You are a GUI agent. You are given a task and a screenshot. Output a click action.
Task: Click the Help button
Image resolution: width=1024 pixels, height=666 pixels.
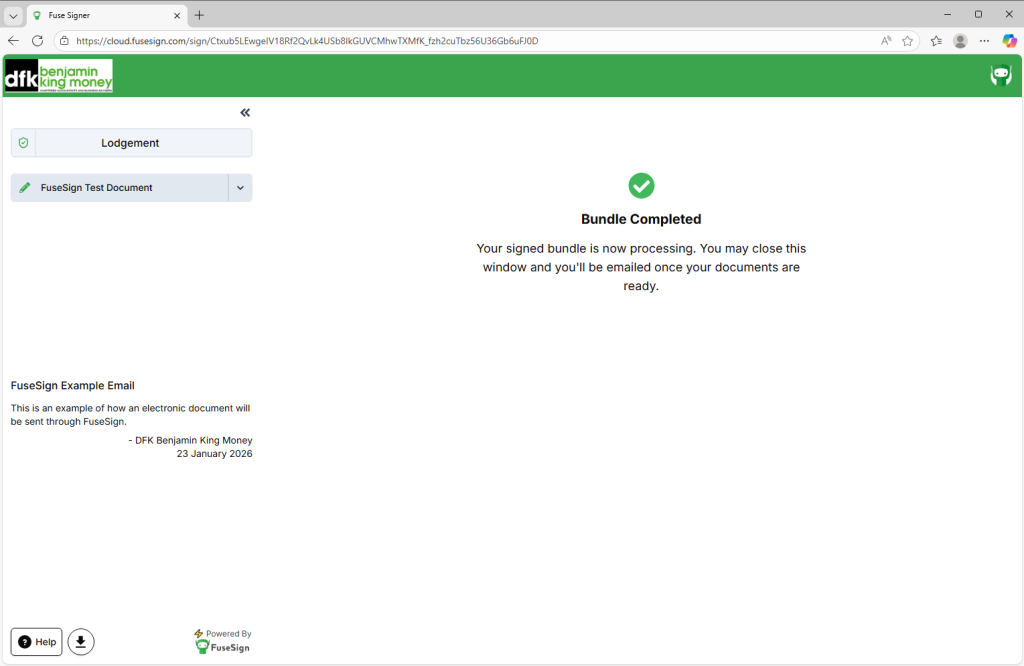pos(37,642)
